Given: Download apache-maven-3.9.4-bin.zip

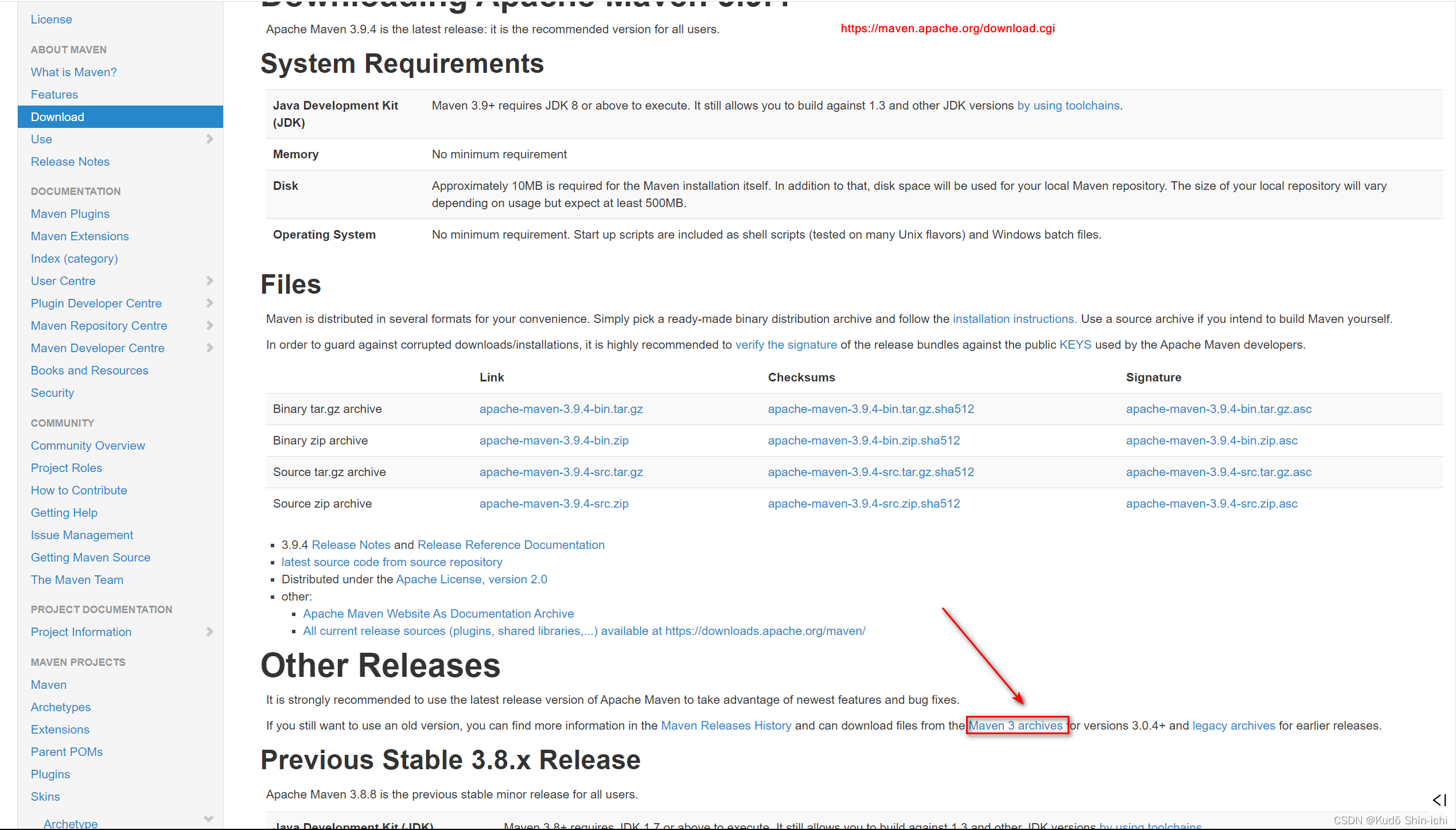Looking at the screenshot, I should [554, 441].
